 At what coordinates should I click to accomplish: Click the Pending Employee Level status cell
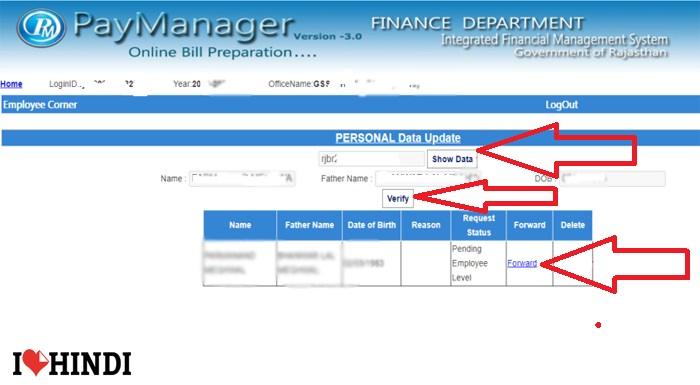pyautogui.click(x=478, y=263)
